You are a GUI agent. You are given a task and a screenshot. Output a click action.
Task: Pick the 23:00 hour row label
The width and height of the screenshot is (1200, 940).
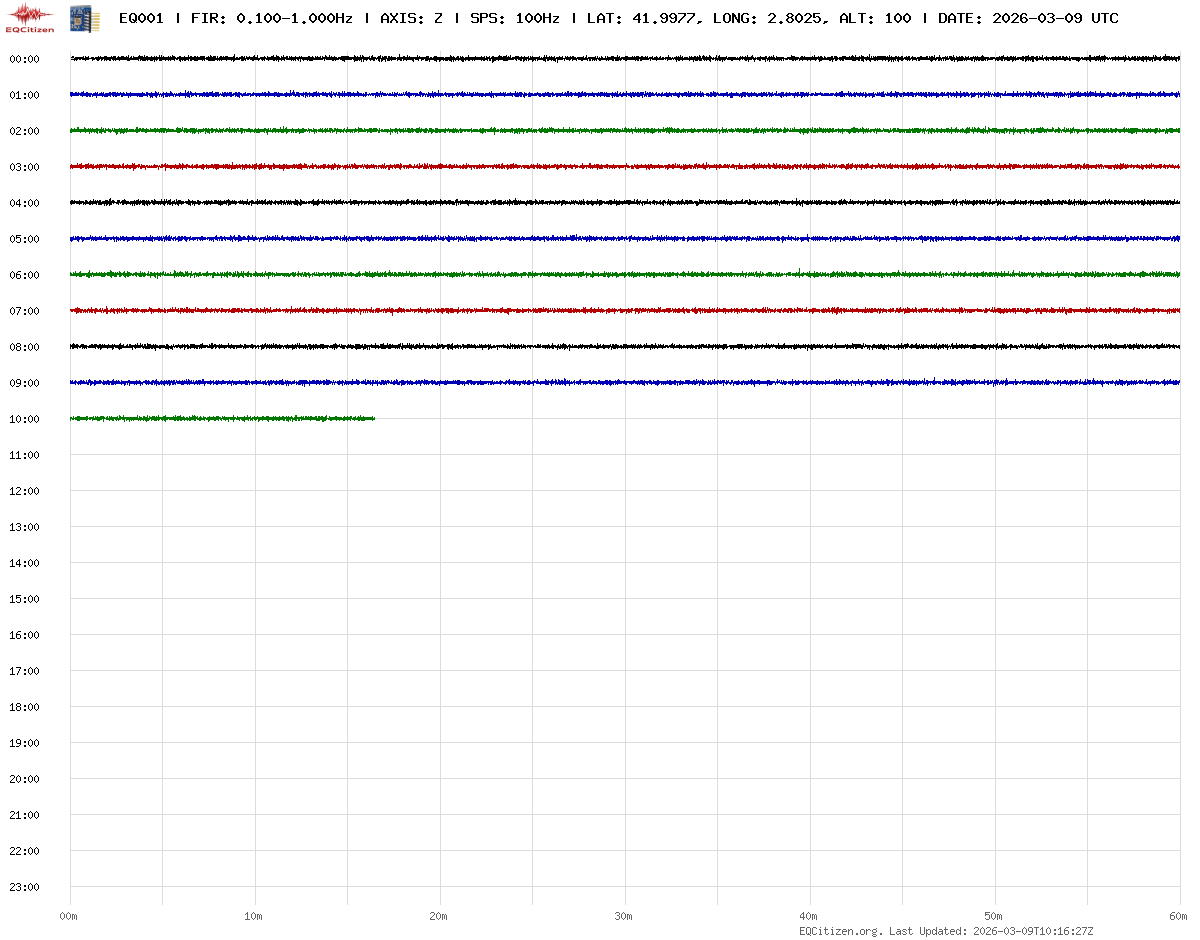[x=24, y=887]
